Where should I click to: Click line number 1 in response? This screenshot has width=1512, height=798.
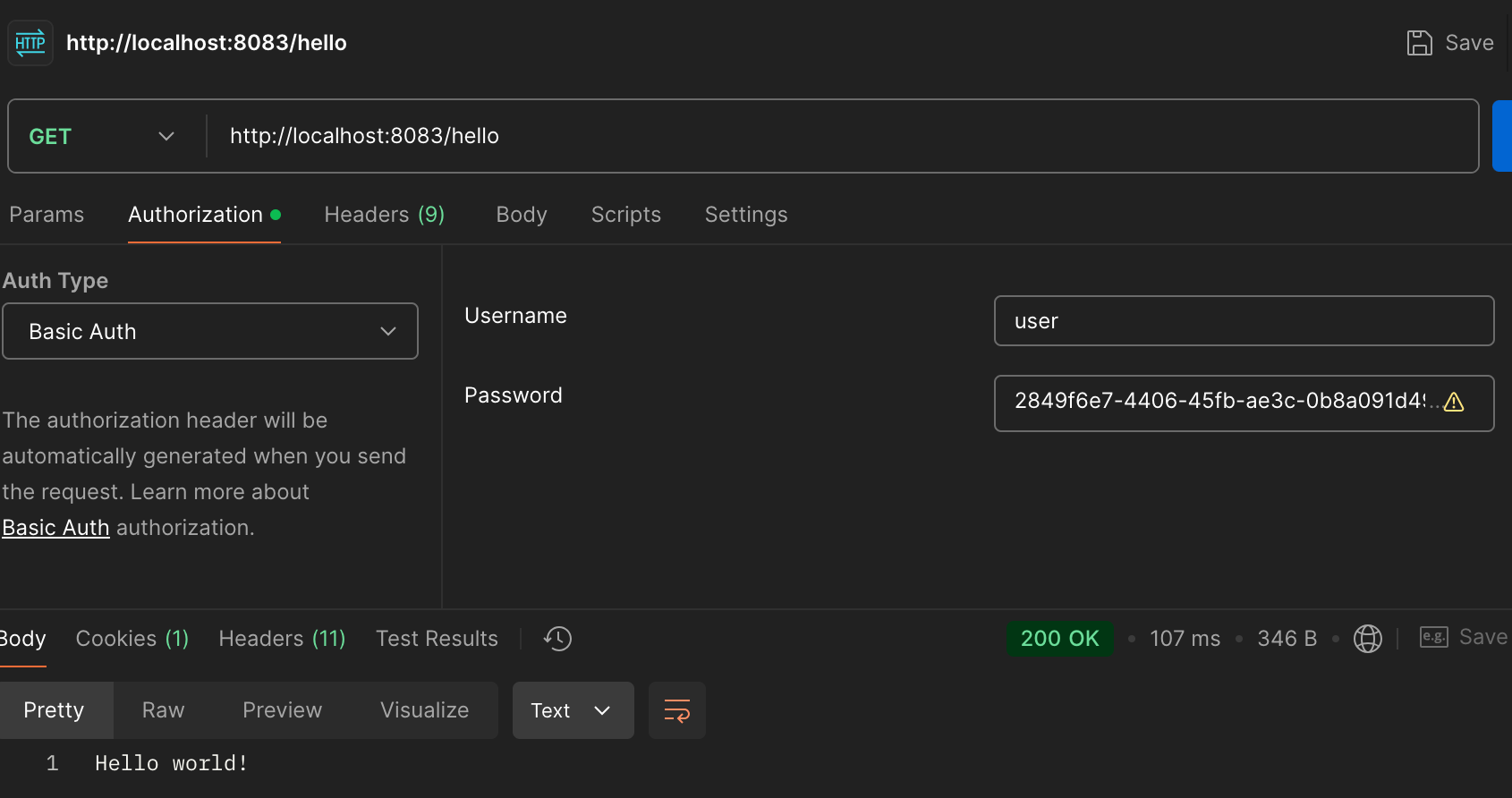pos(53,763)
